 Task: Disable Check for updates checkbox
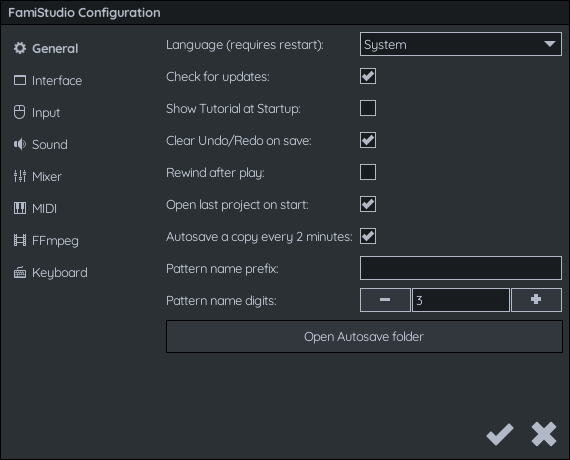tap(368, 76)
